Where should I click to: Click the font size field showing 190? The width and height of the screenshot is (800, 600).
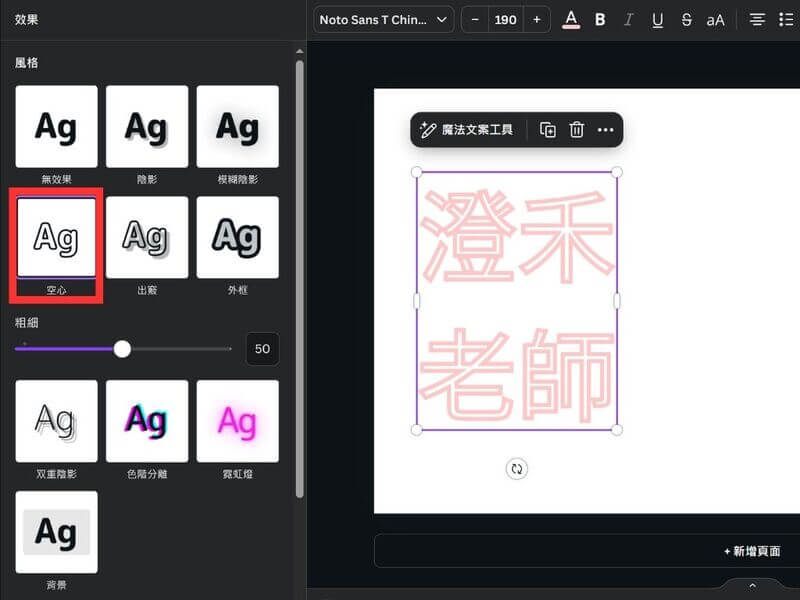[x=506, y=20]
